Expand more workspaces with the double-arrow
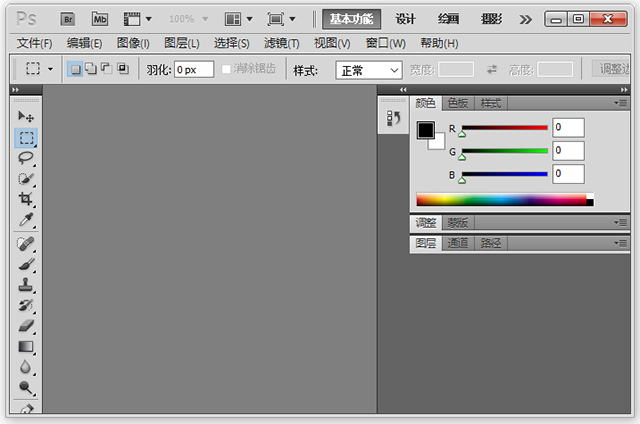 click(x=526, y=19)
